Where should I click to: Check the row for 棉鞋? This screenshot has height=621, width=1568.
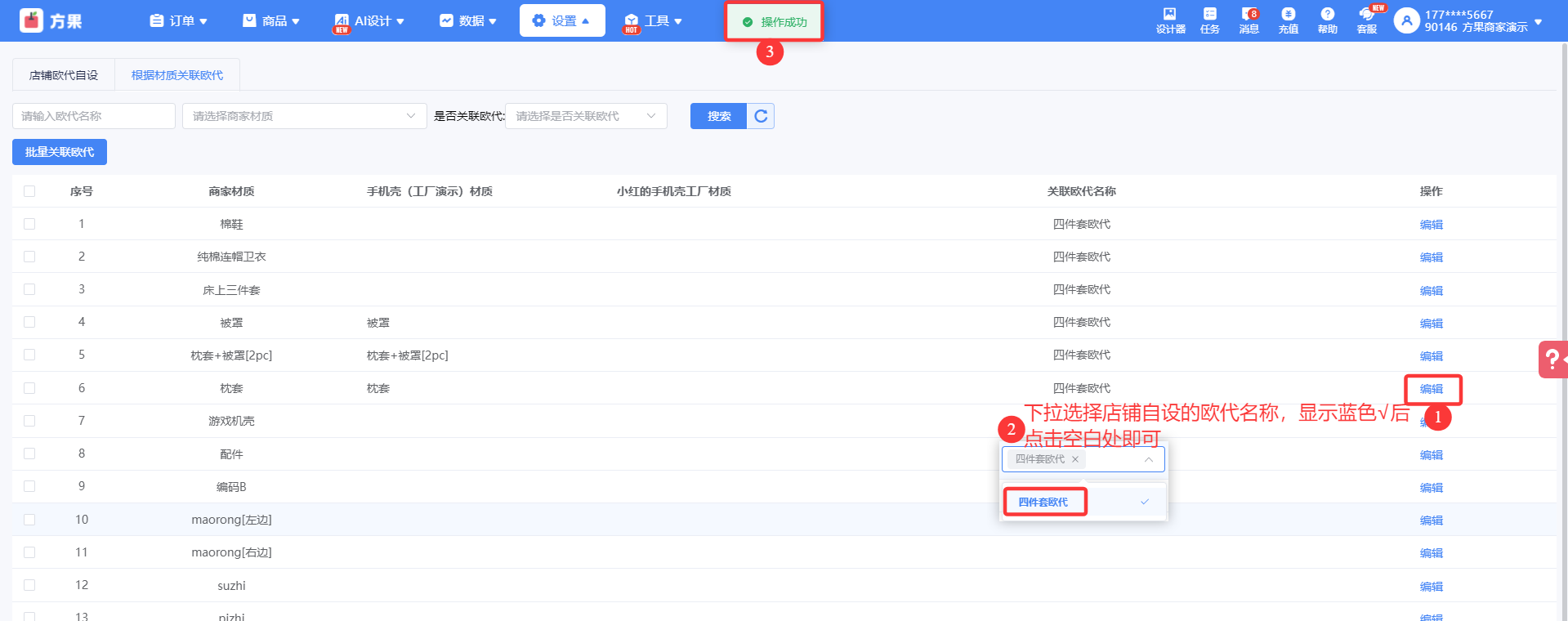click(x=29, y=224)
